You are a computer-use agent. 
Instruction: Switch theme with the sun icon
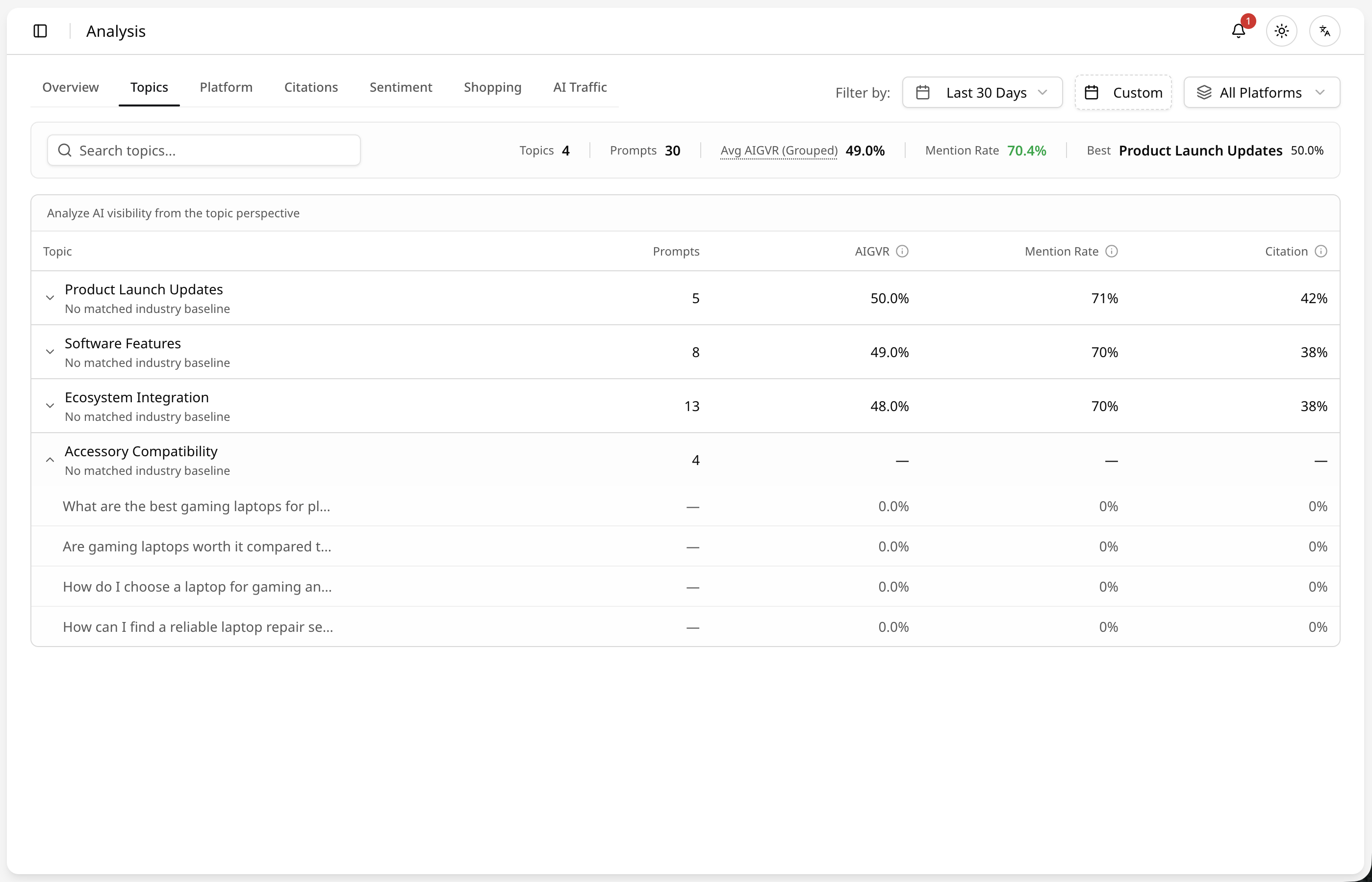[x=1282, y=31]
